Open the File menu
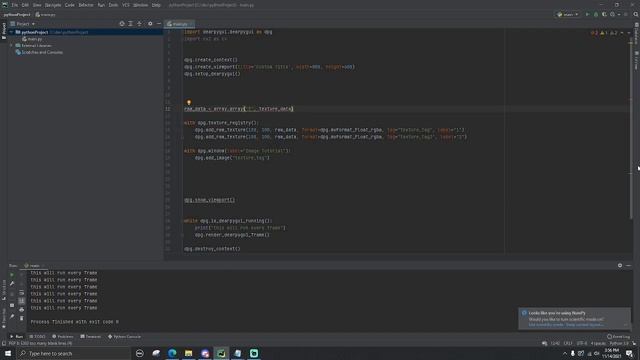 pos(15,5)
